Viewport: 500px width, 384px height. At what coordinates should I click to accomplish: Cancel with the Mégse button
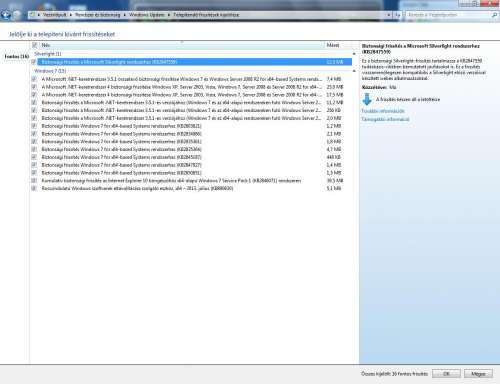(478, 374)
